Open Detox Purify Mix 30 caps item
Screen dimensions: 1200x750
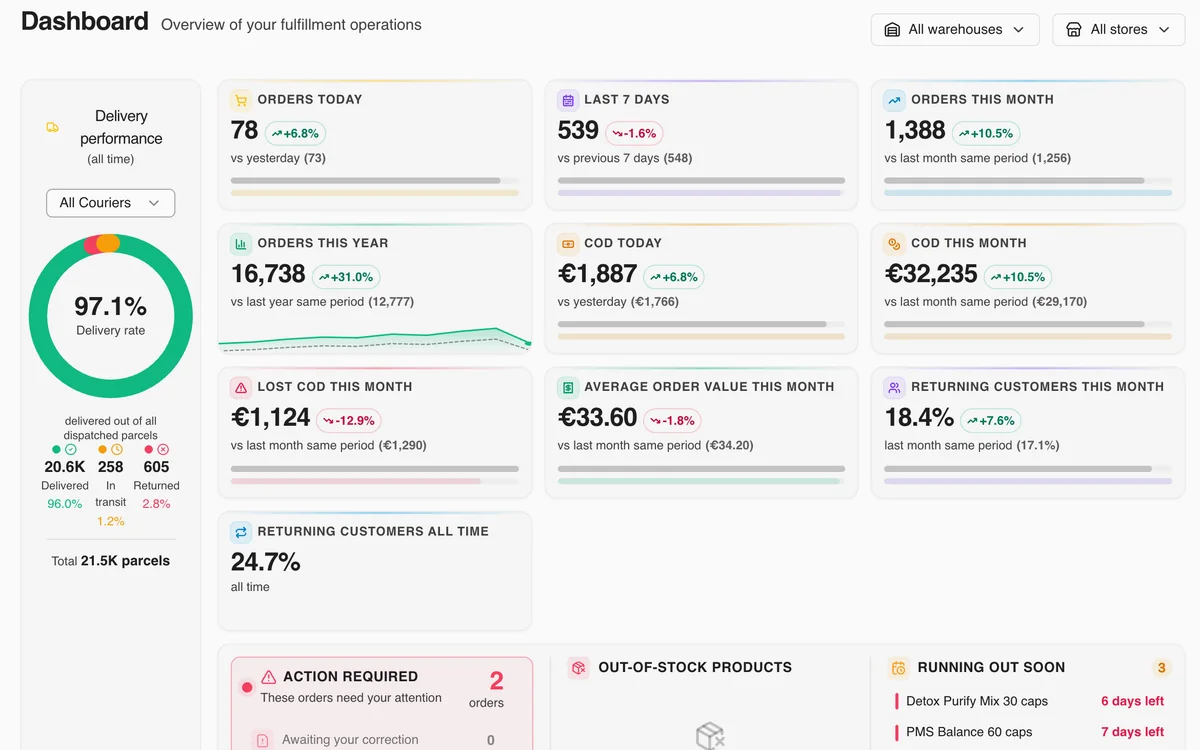(x=1030, y=701)
